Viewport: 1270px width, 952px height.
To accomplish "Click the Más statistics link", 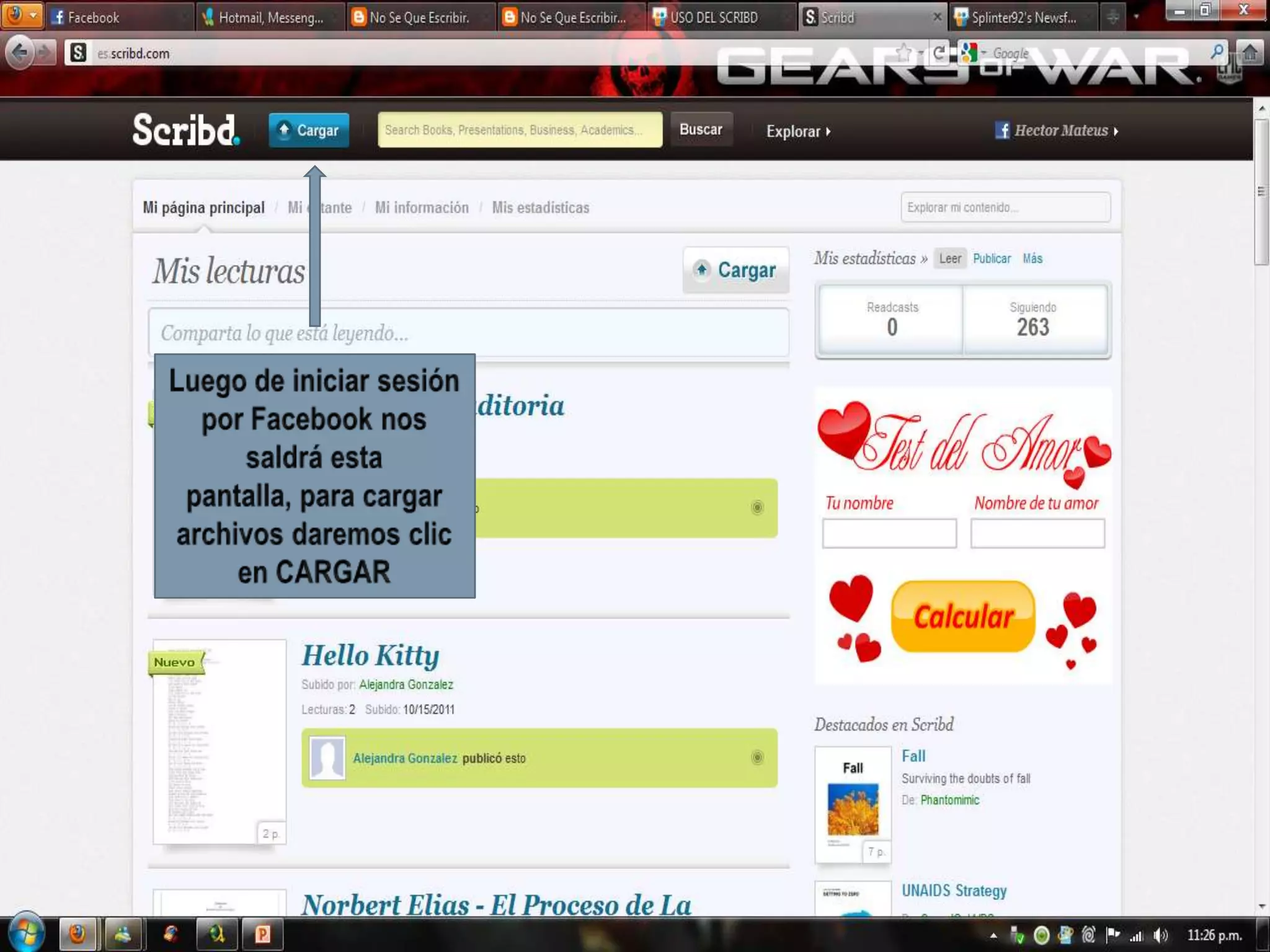I will click(x=1032, y=258).
